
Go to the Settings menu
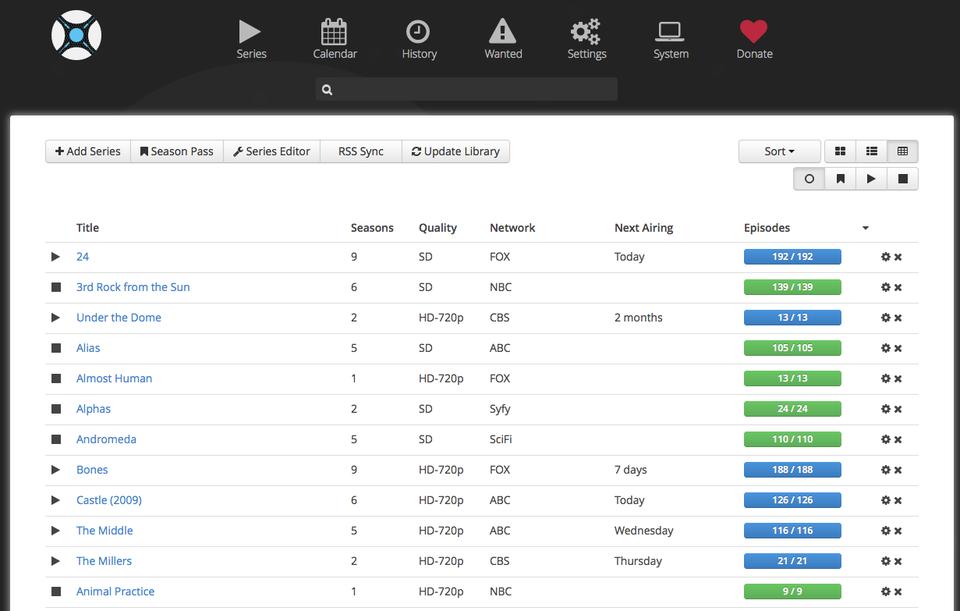point(586,40)
